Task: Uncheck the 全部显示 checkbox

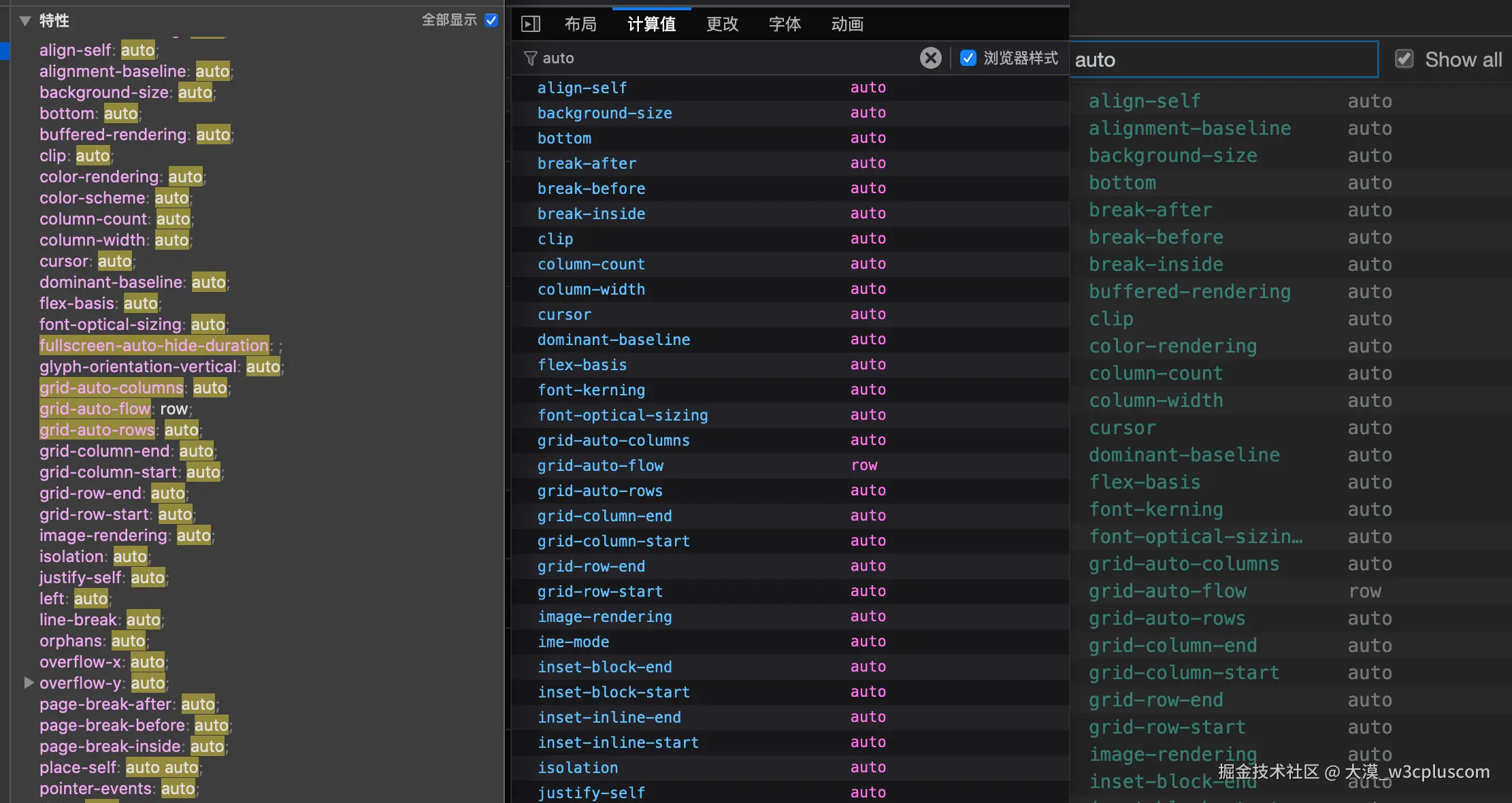Action: pyautogui.click(x=491, y=20)
